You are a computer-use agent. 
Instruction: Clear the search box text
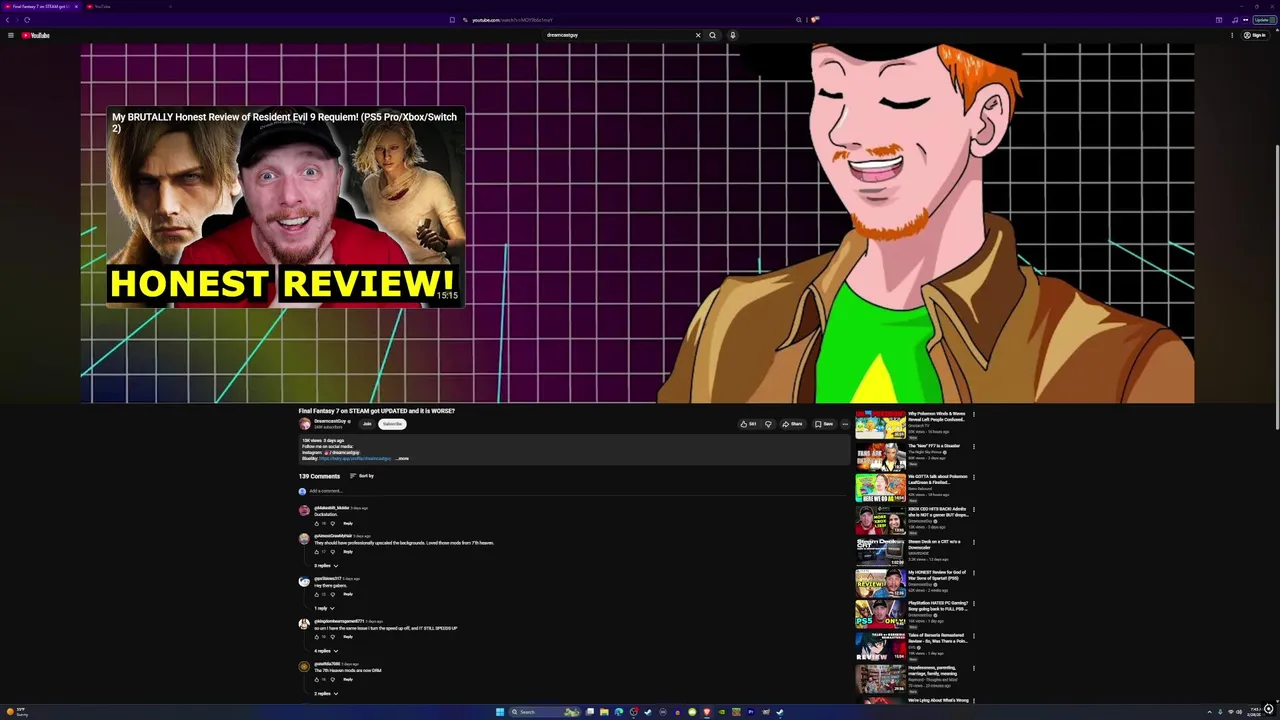tap(698, 35)
